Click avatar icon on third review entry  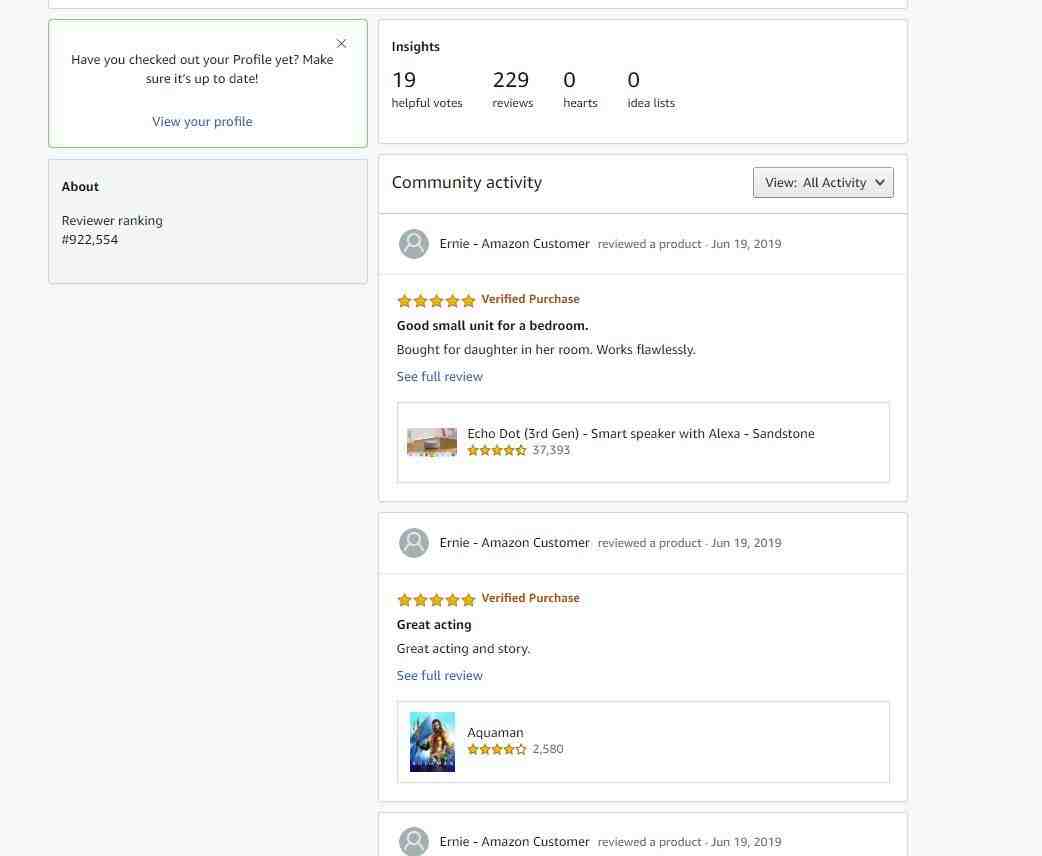pos(413,841)
